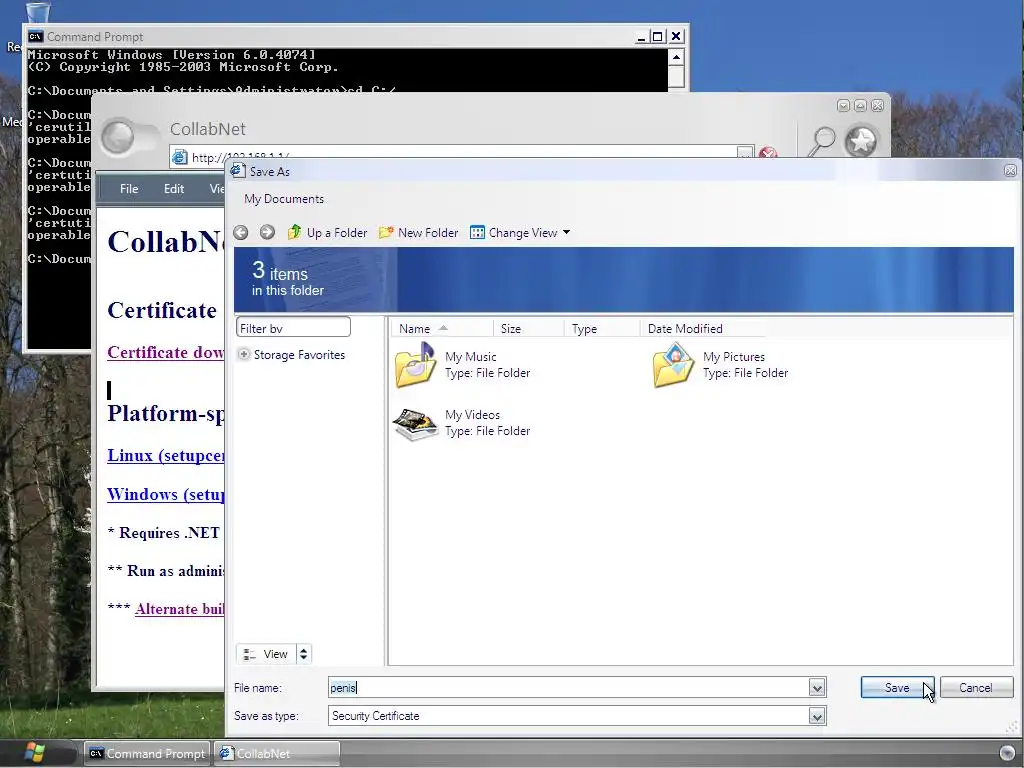Minimize the CollabNet browser window
The width and height of the screenshot is (1024, 768).
(x=843, y=106)
